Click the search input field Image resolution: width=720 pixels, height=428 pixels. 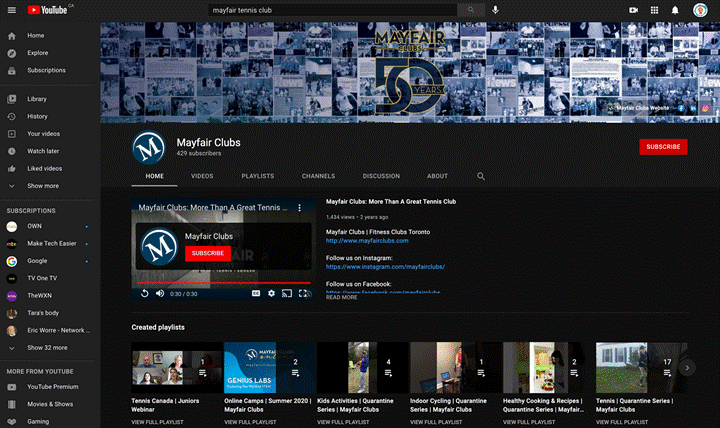332,10
